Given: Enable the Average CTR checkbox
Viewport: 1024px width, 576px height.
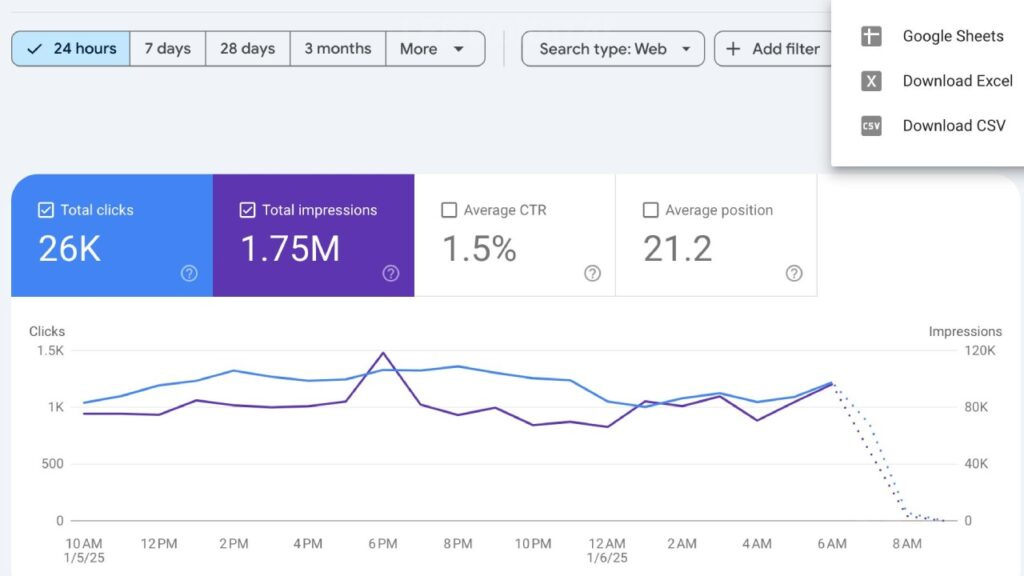Looking at the screenshot, I should pyautogui.click(x=449, y=210).
